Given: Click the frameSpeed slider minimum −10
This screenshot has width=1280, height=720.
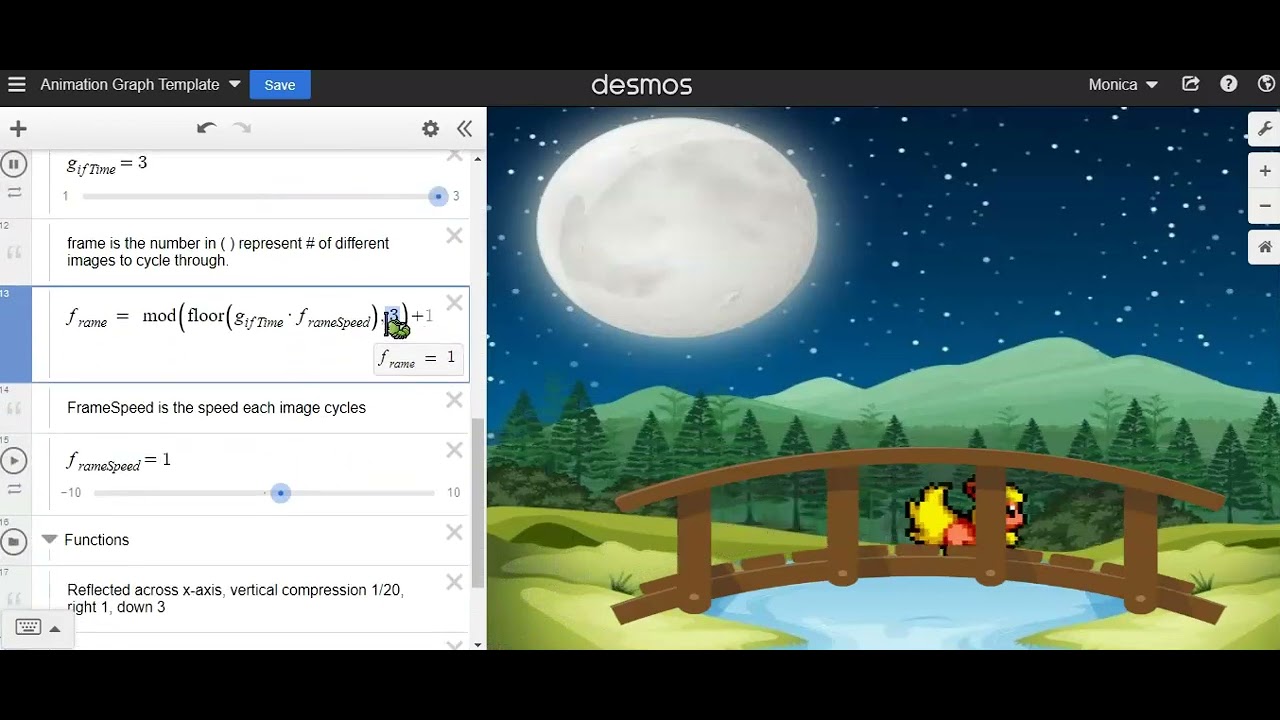Looking at the screenshot, I should click(x=71, y=493).
